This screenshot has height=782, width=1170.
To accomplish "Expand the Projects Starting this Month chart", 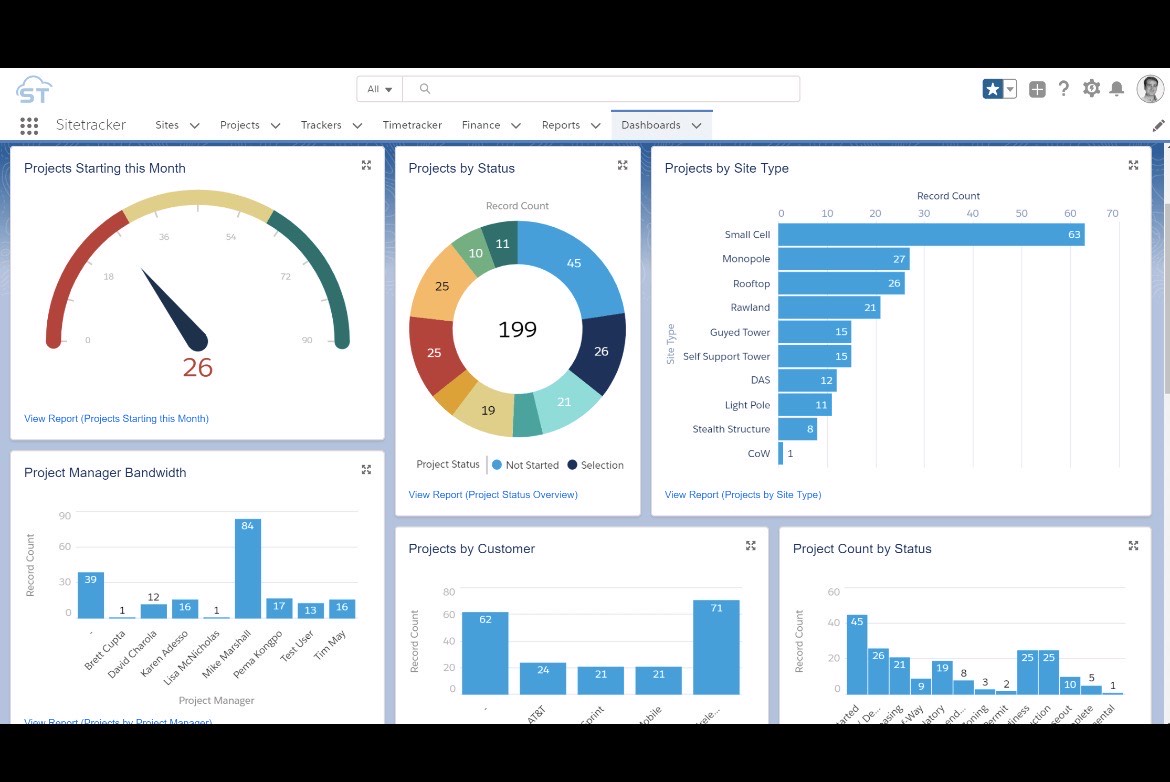I will [x=366, y=165].
